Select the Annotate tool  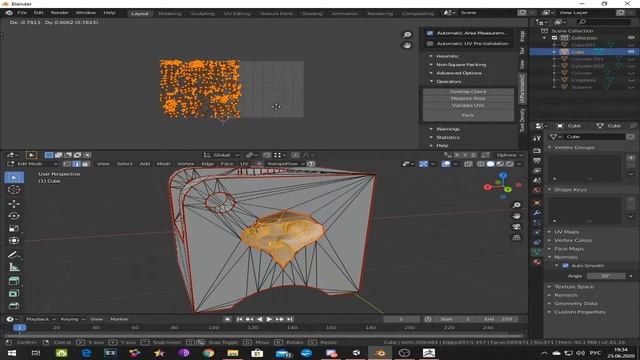(14, 255)
